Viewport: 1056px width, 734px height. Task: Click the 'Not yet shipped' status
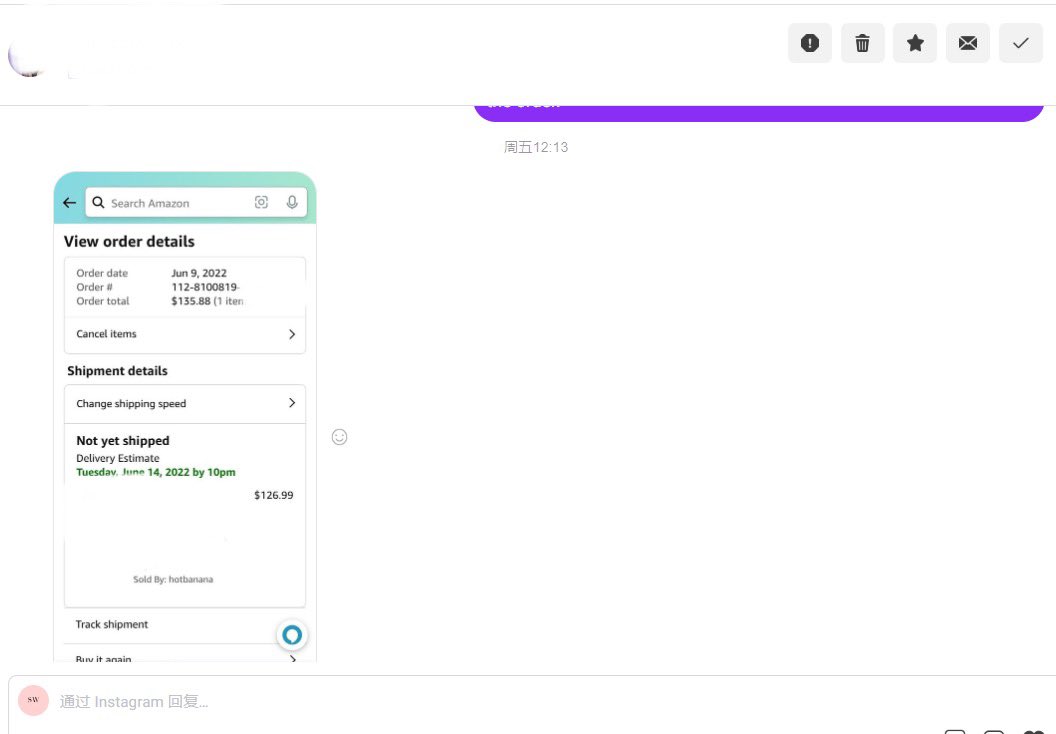pos(123,440)
